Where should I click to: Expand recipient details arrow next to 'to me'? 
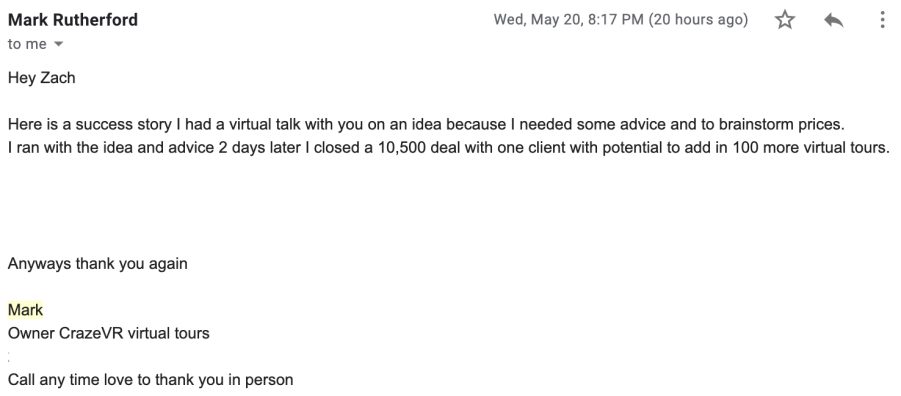pyautogui.click(x=57, y=44)
